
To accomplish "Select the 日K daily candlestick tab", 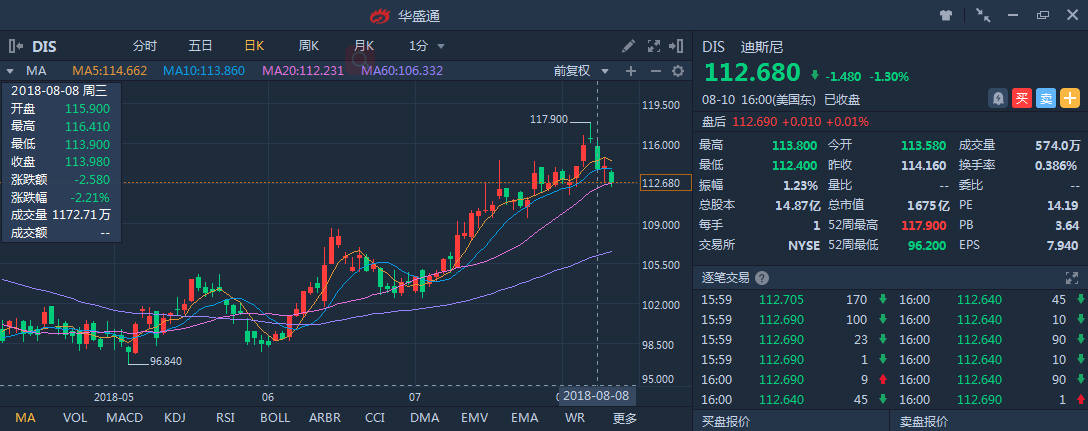I will click(x=254, y=47).
